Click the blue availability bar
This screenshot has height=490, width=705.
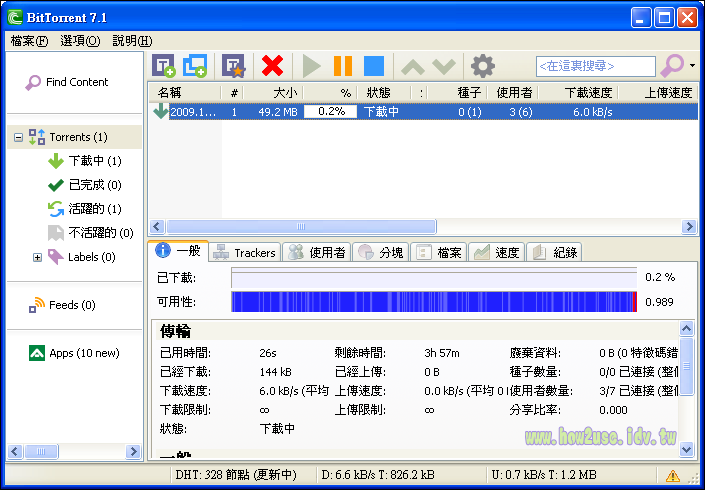click(x=433, y=302)
